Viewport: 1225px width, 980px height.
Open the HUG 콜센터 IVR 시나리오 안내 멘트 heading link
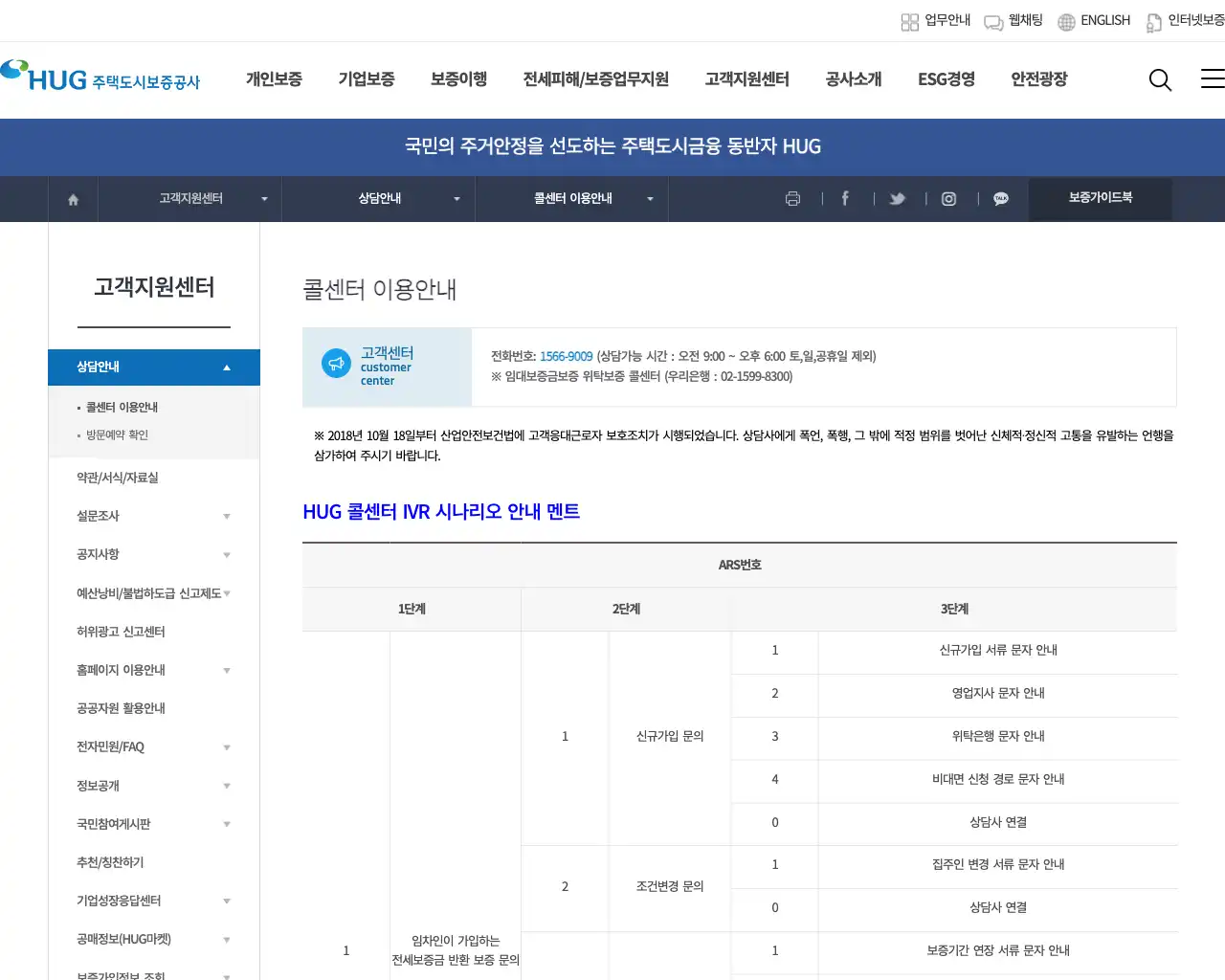pos(441,512)
